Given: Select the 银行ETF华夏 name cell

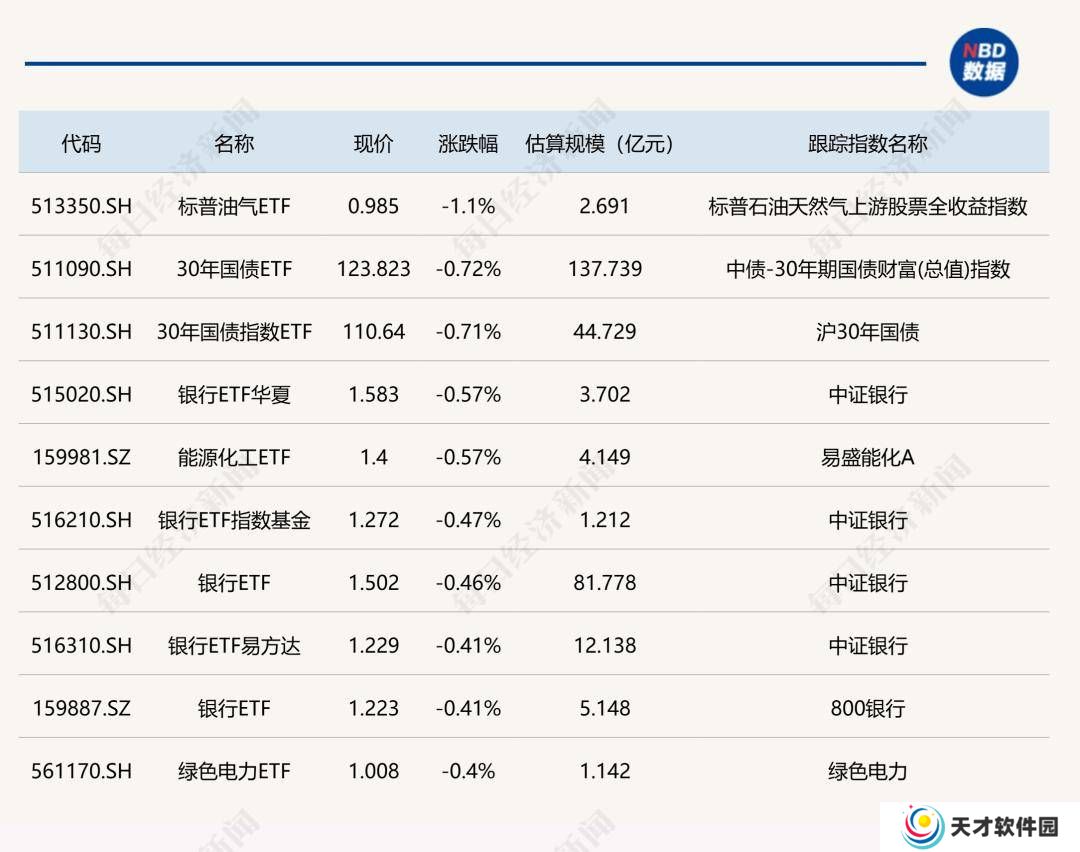Looking at the screenshot, I should (234, 394).
